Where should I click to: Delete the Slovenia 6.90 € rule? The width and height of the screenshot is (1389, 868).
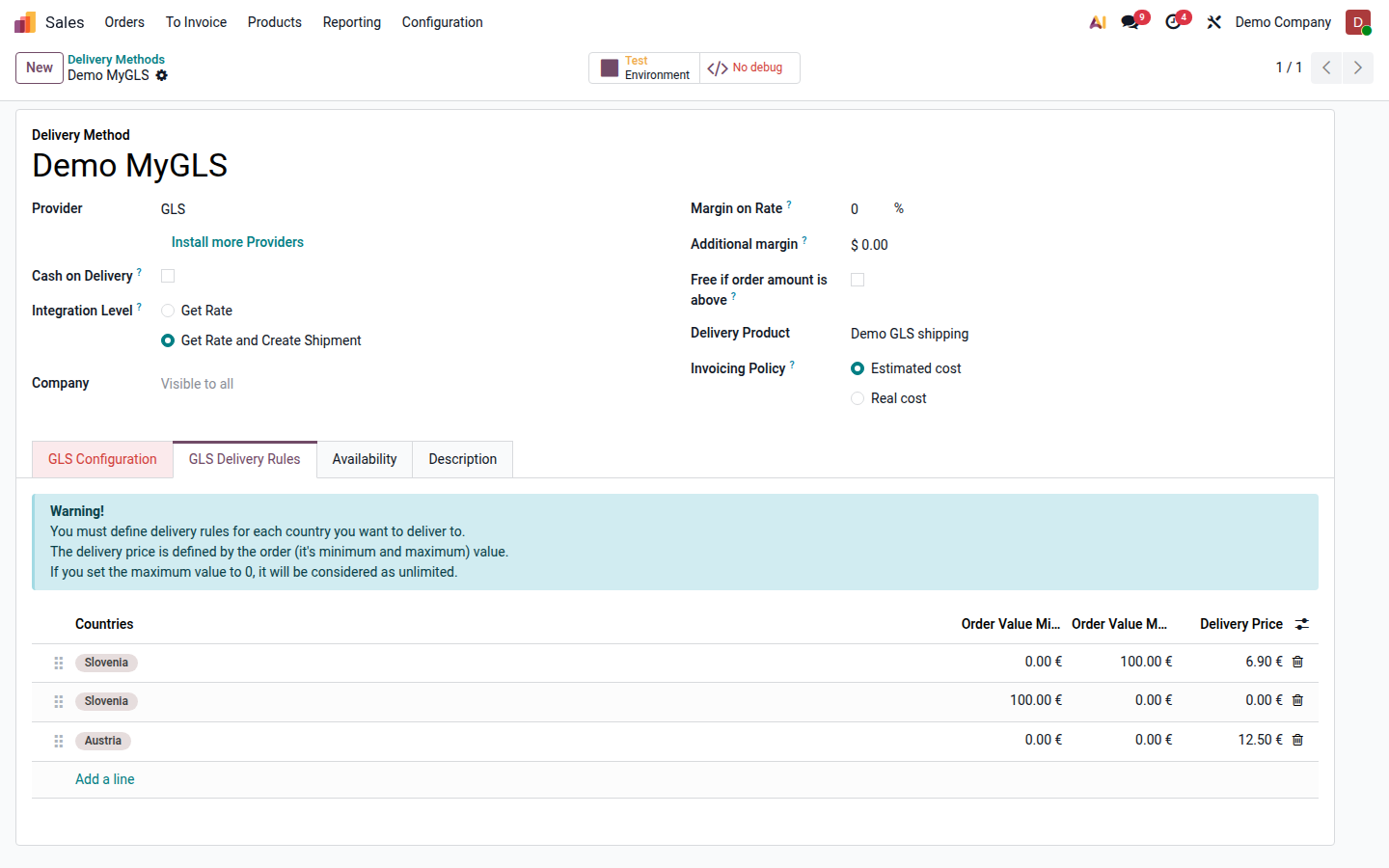tap(1297, 662)
